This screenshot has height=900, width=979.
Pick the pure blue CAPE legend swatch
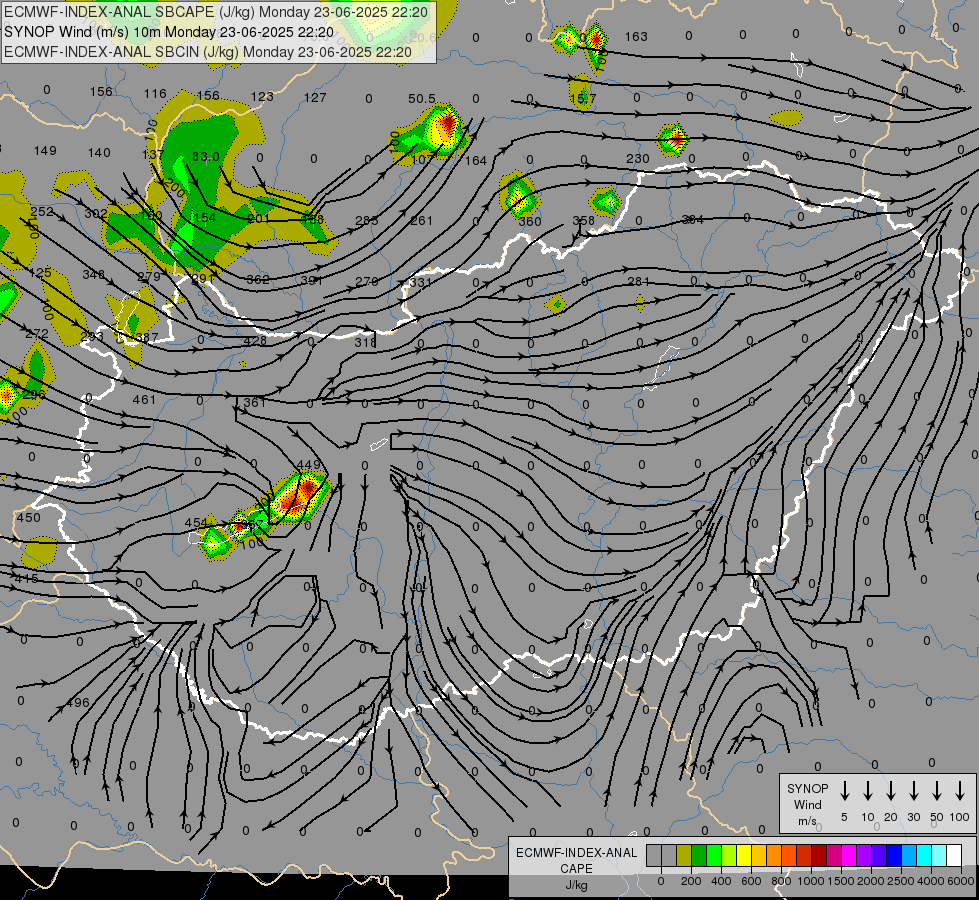[894, 856]
